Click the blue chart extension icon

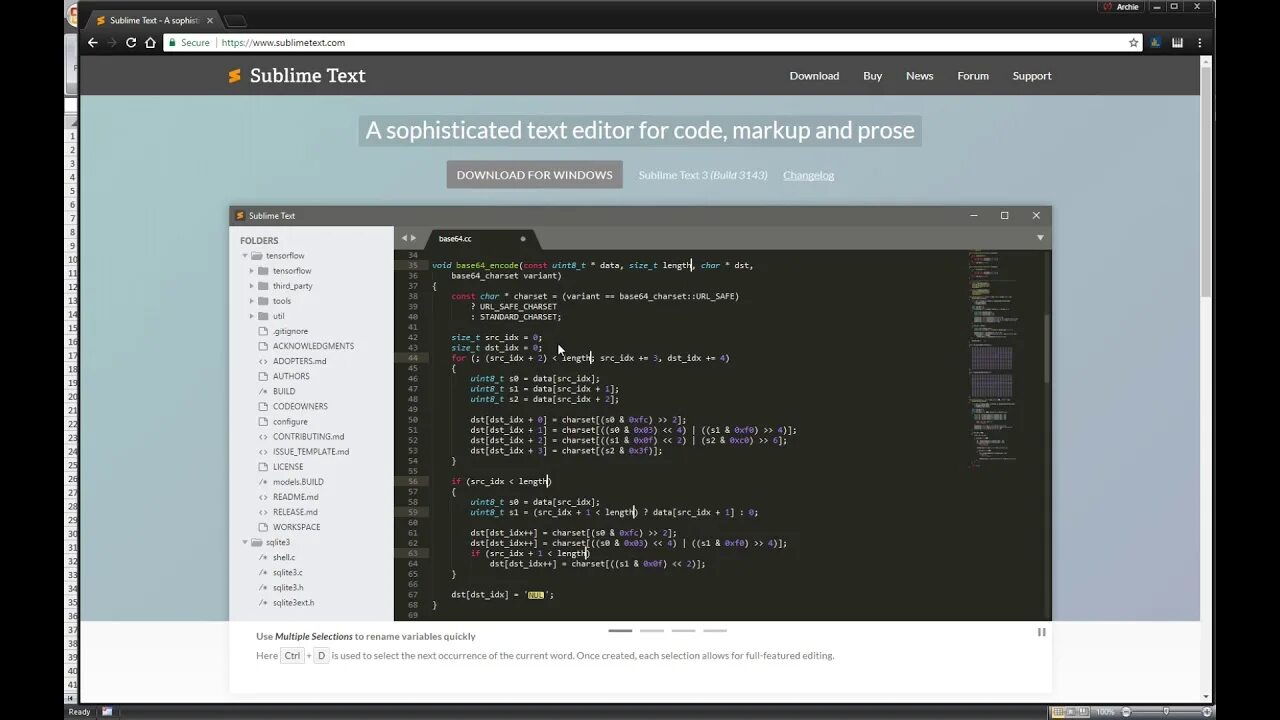(1156, 43)
